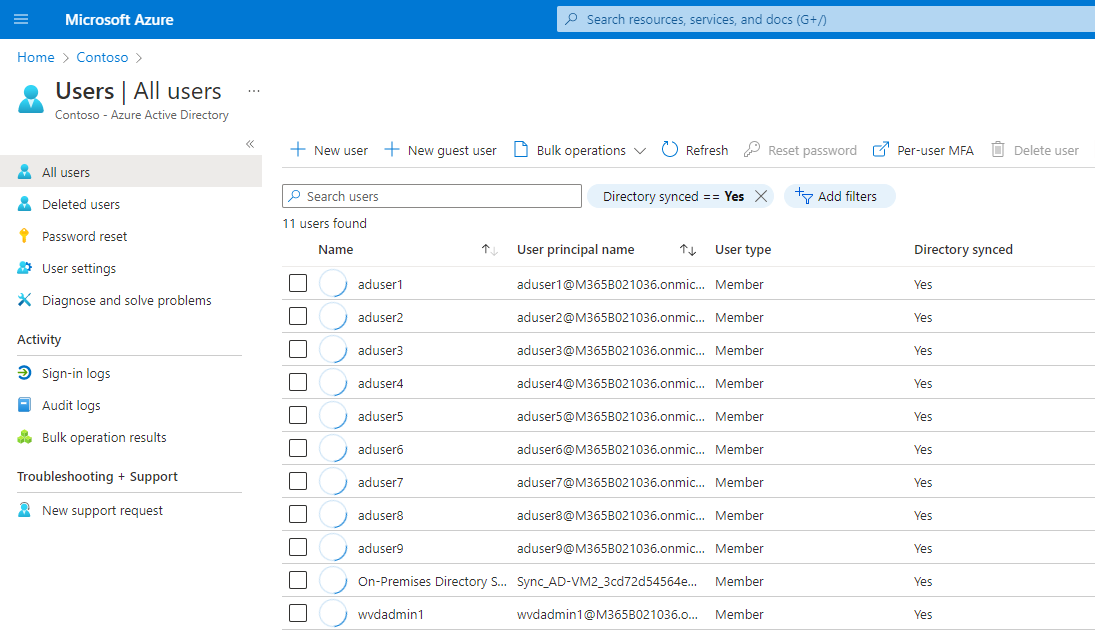This screenshot has width=1095, height=641.
Task: Click the User settings gear icon
Action: 24,268
